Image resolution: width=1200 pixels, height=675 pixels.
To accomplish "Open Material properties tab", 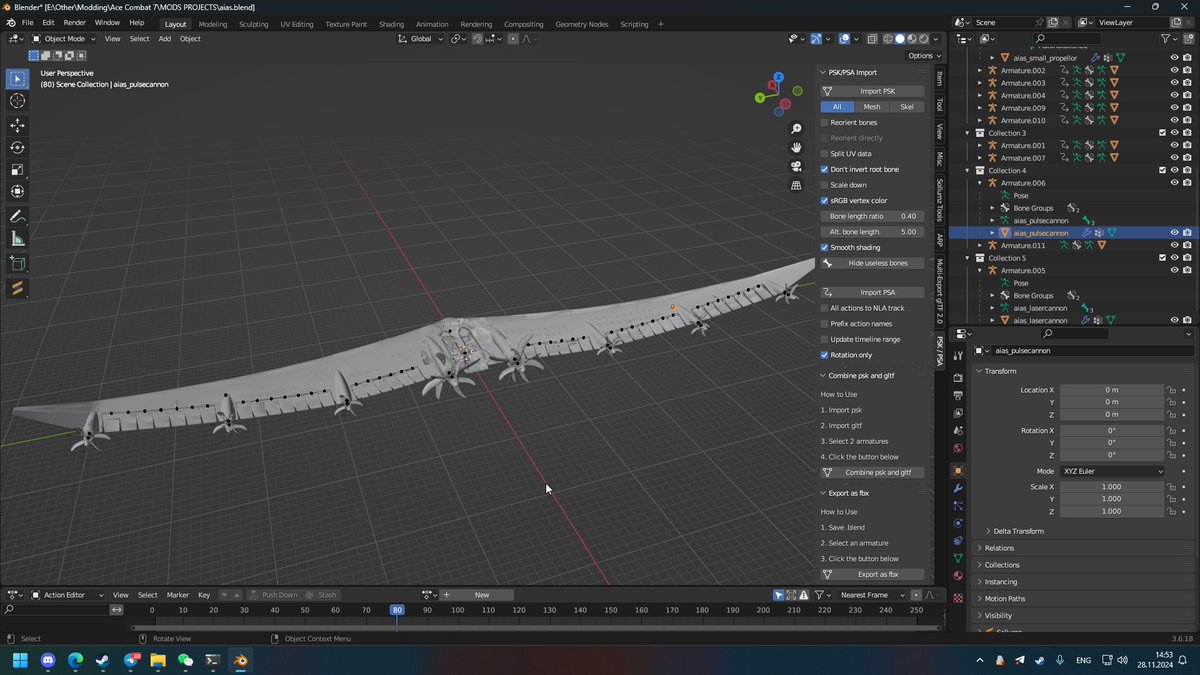I will (958, 576).
